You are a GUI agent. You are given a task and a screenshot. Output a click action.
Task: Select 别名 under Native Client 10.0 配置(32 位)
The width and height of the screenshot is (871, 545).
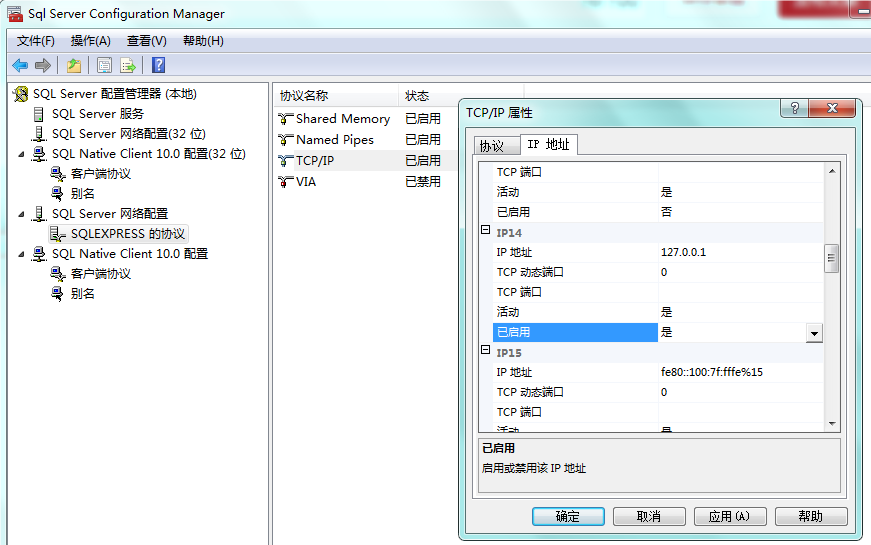click(83, 194)
